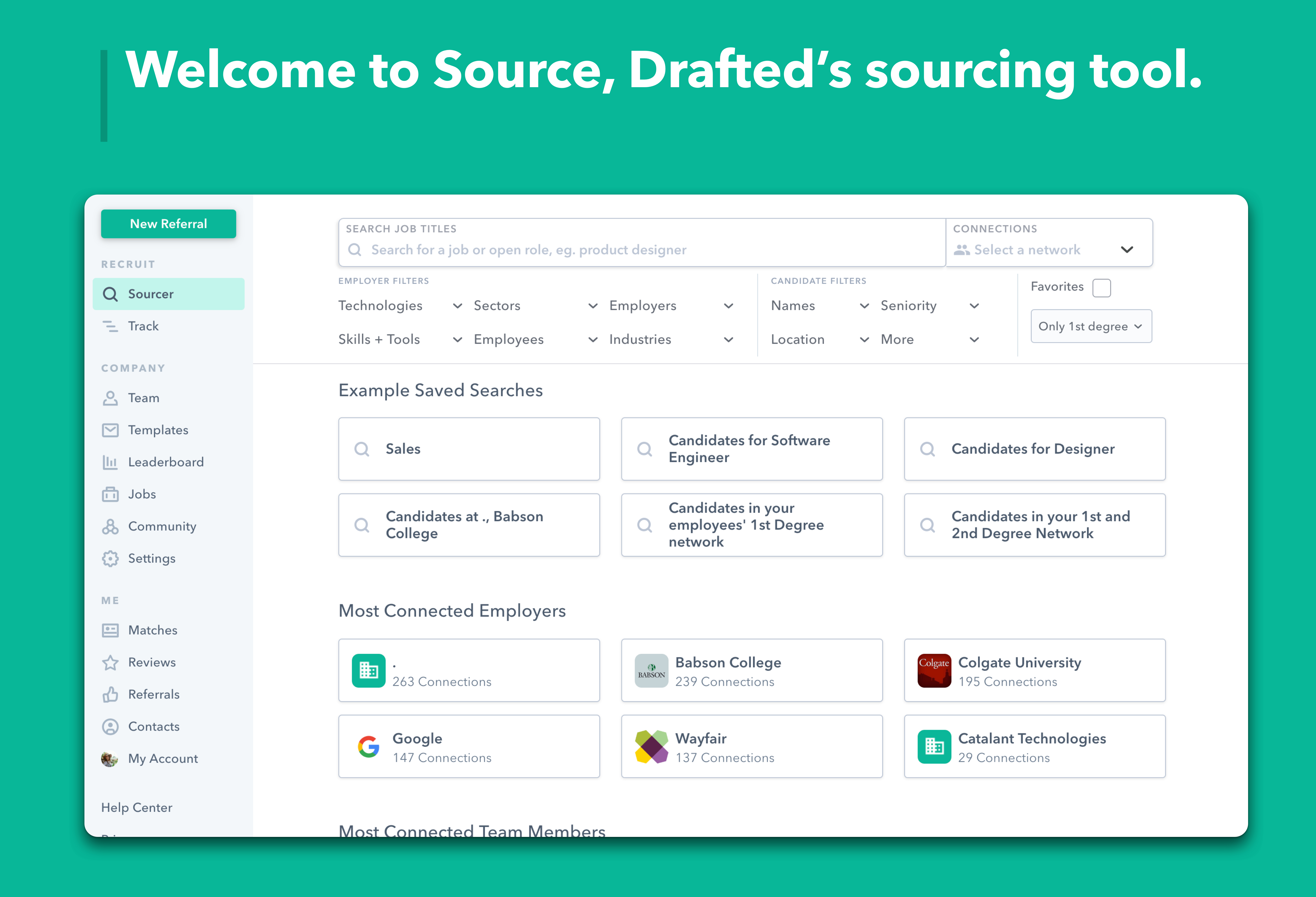The width and height of the screenshot is (1316, 897).
Task: Click the Templates envelope icon
Action: [x=110, y=430]
